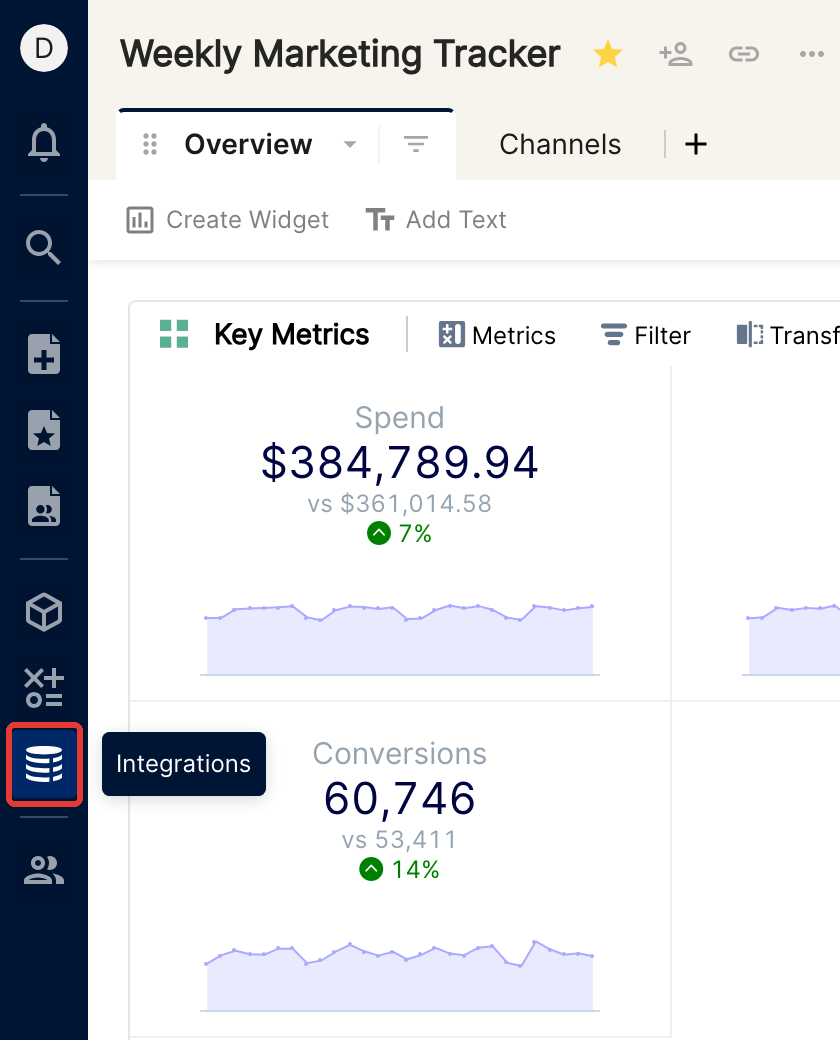This screenshot has height=1040, width=840.
Task: Open the cube data models icon
Action: [44, 612]
